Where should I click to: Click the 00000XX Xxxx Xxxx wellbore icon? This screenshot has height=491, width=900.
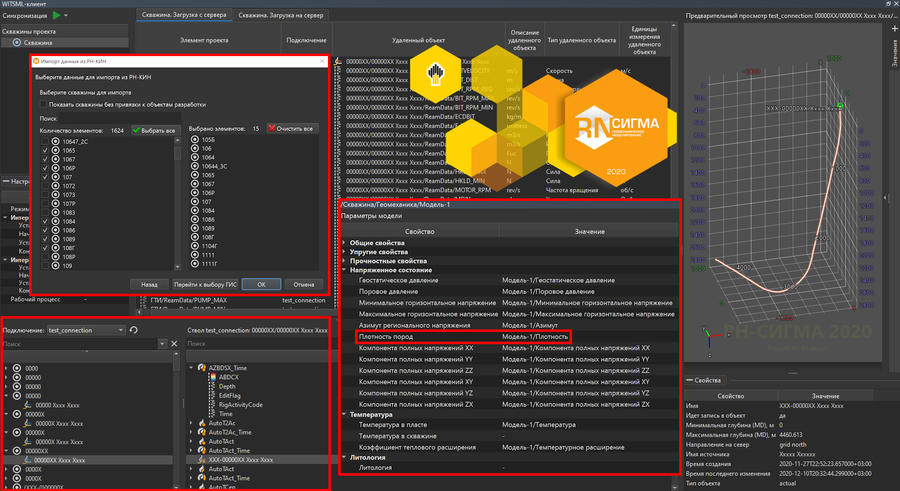point(28,461)
